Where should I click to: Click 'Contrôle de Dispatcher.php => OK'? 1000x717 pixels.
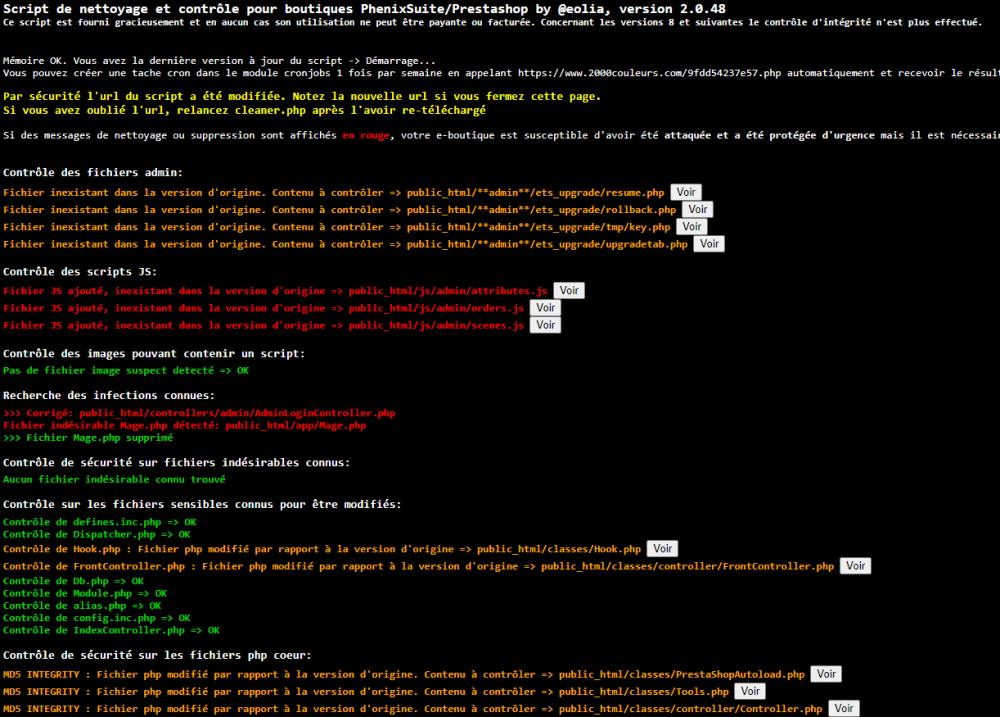pos(97,535)
